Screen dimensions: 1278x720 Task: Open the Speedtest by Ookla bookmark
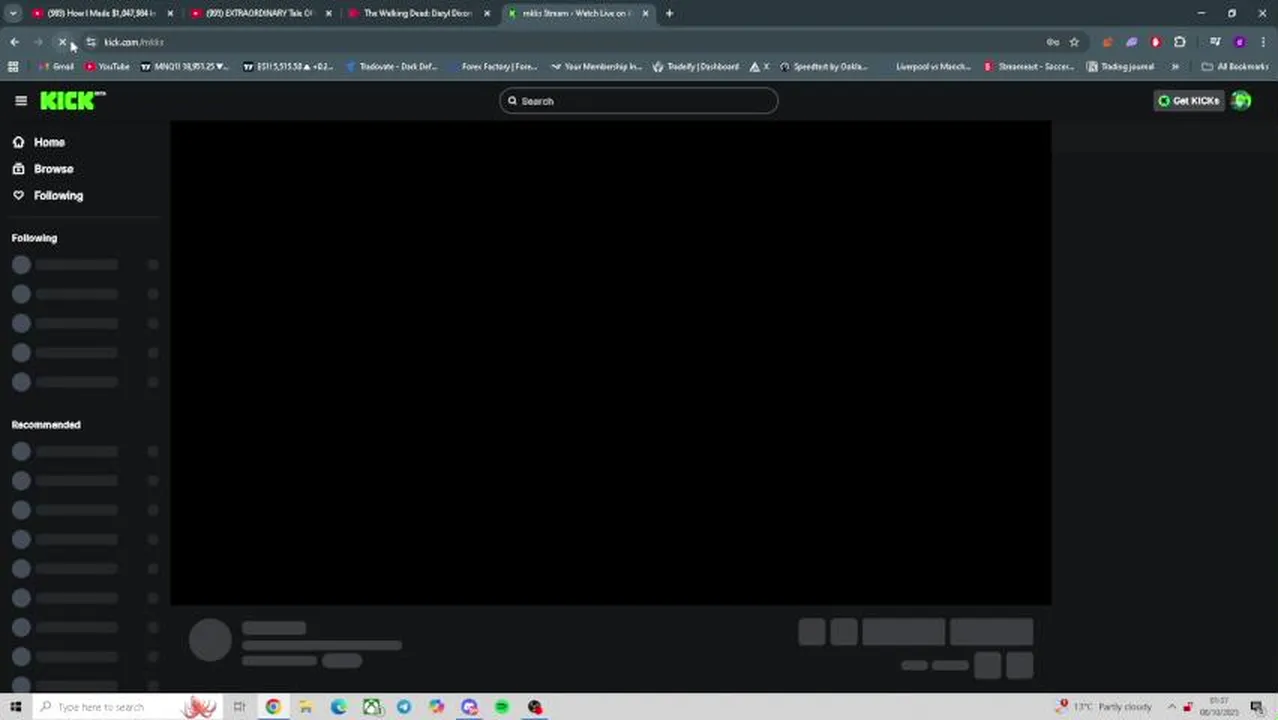click(823, 67)
